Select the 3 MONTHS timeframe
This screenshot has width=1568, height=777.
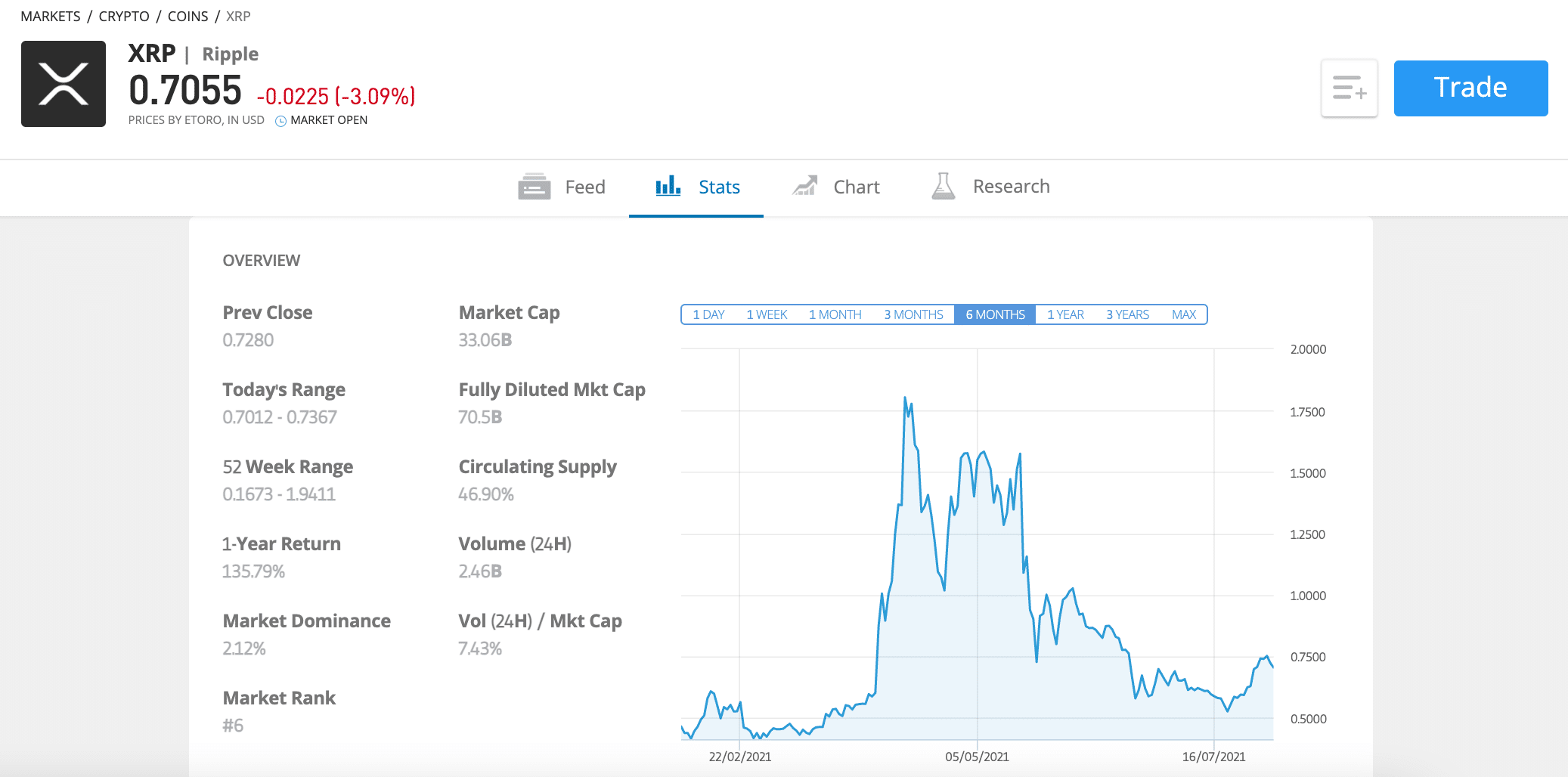tap(915, 314)
